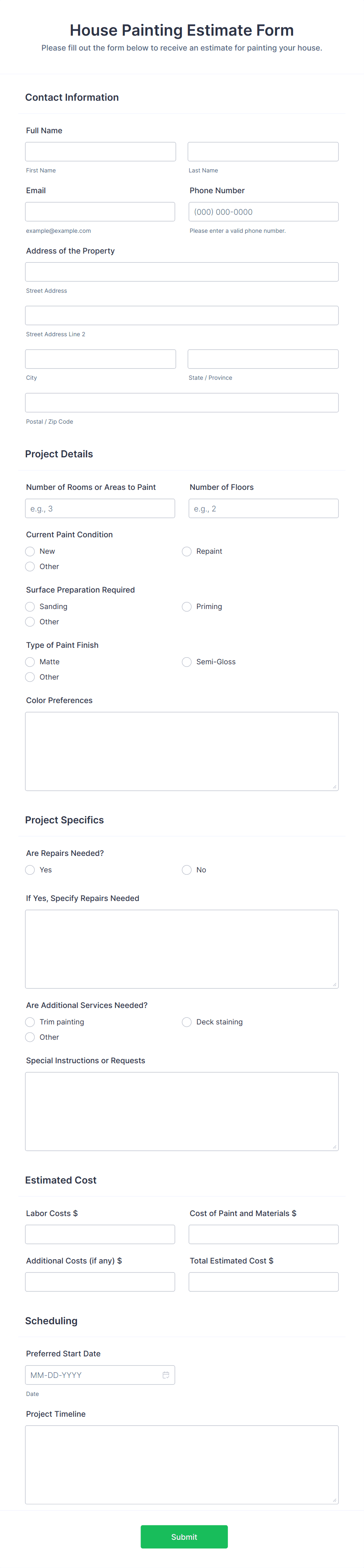This screenshot has width=364, height=1568.
Task: Click the Submit button
Action: [x=184, y=1536]
